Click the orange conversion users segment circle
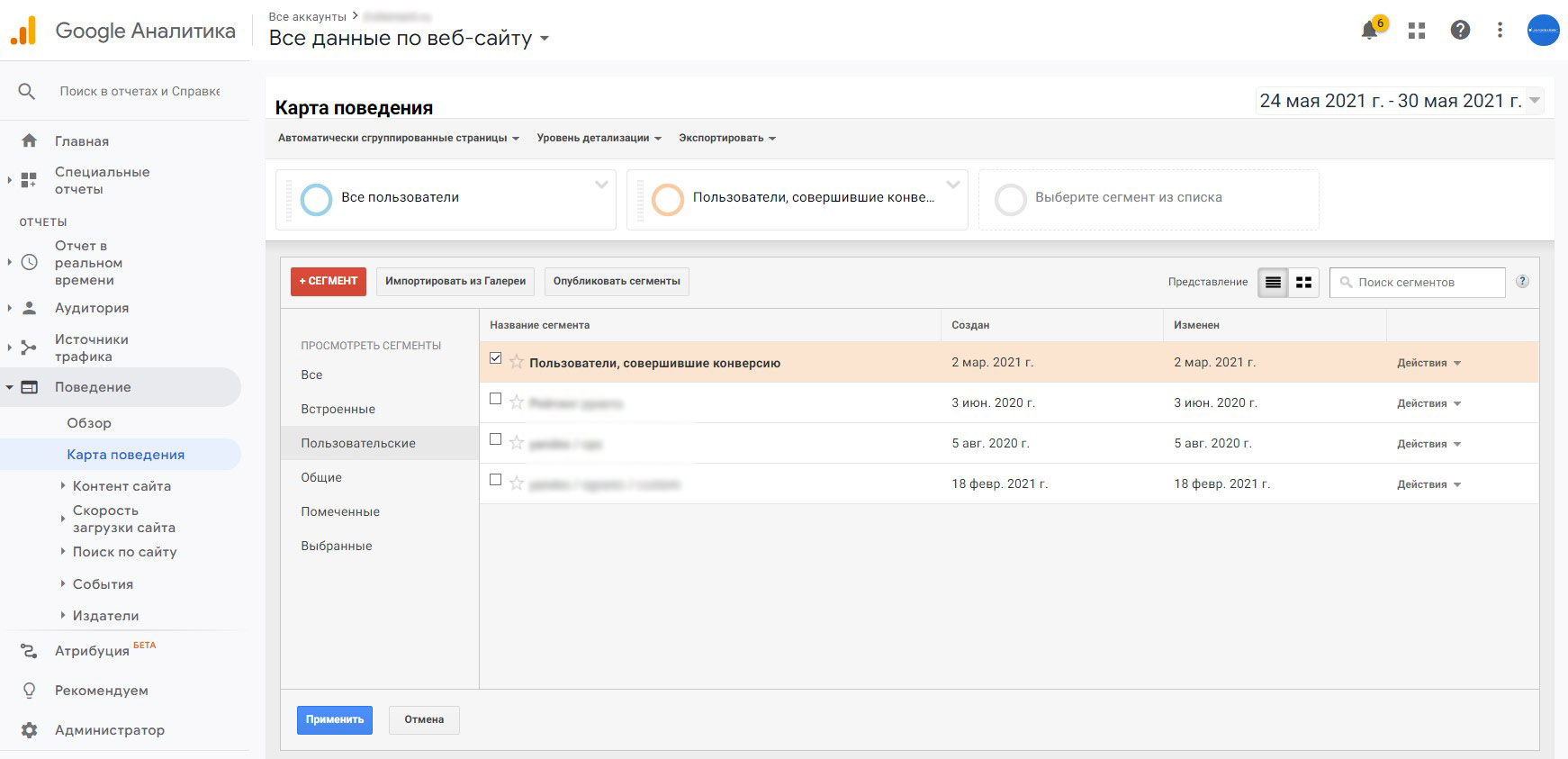1568x759 pixels. (668, 199)
